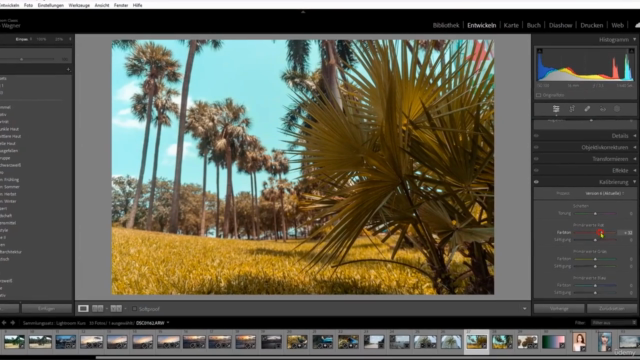Open the Ansicht menu
The image size is (640, 360).
pyautogui.click(x=102, y=5)
